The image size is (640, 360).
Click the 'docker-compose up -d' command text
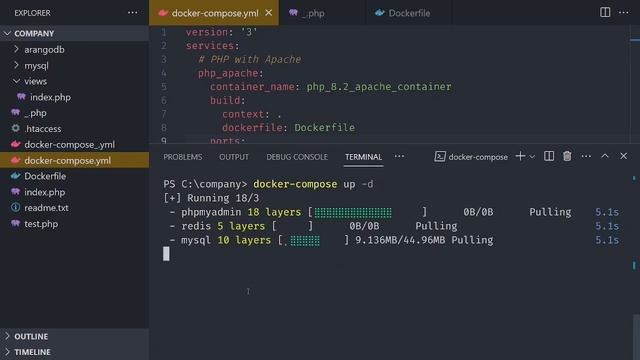click(313, 184)
